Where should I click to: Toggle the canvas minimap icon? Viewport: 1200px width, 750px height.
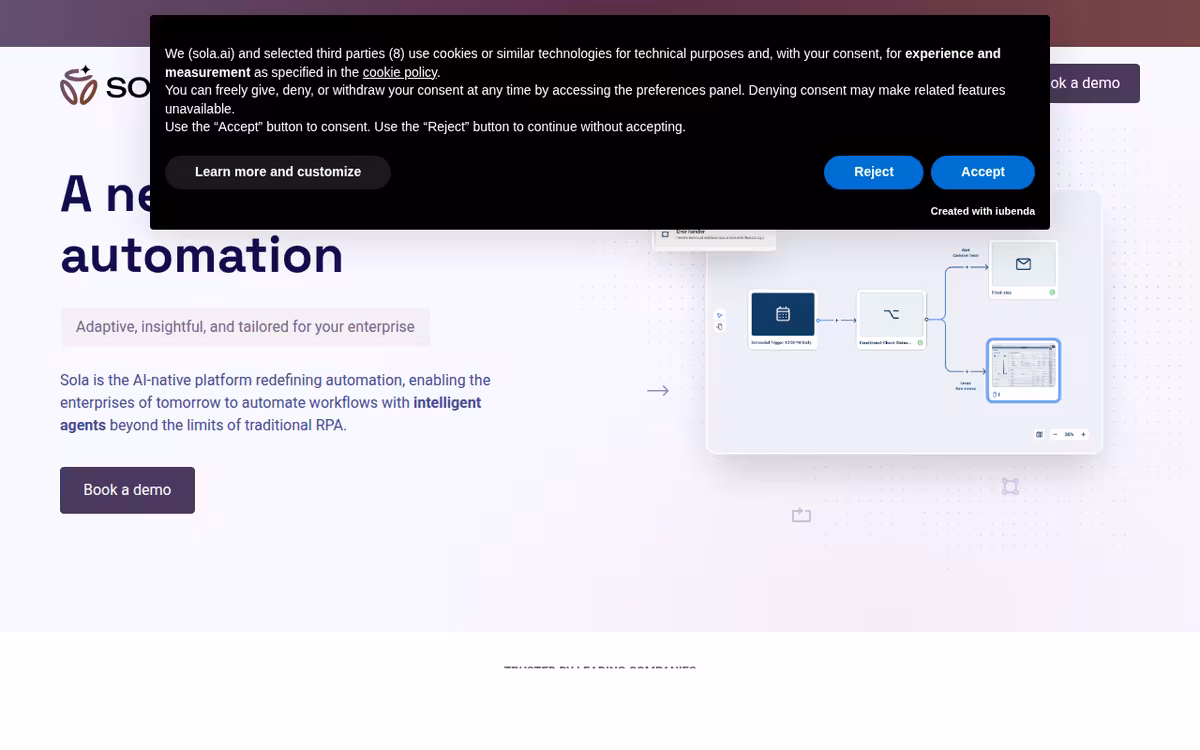pyautogui.click(x=1039, y=434)
